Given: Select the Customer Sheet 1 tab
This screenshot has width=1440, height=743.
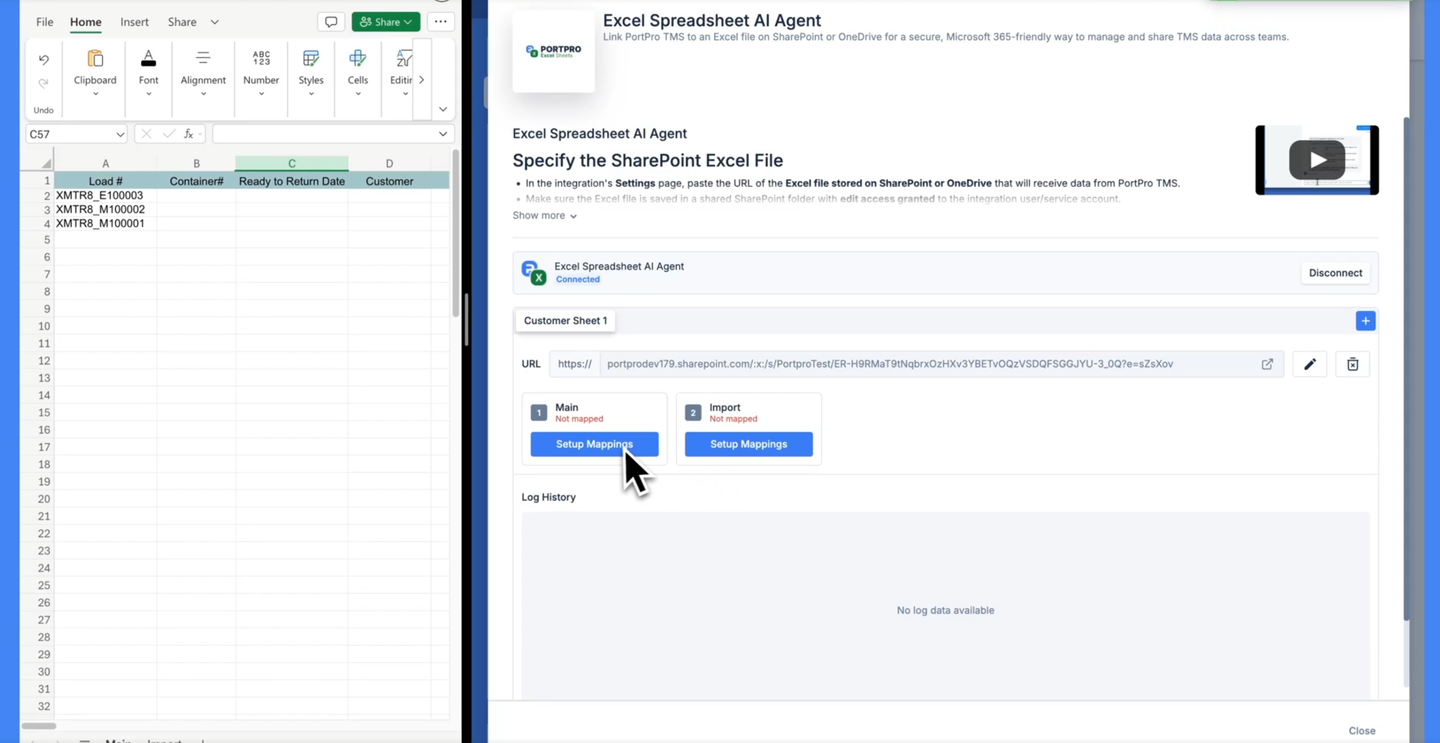Looking at the screenshot, I should 566,321.
